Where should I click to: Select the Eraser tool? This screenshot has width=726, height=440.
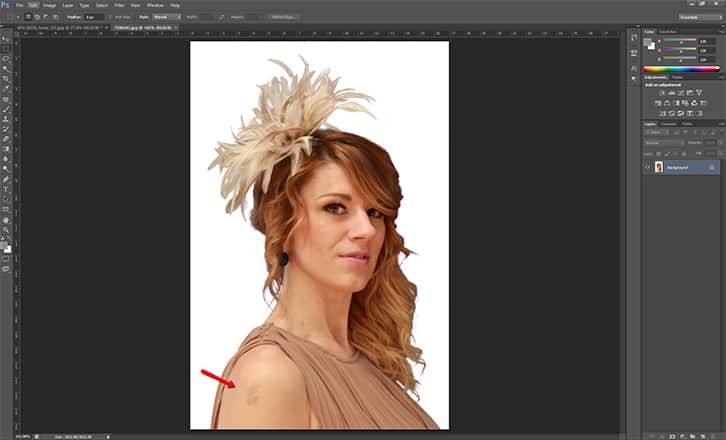[x=6, y=139]
